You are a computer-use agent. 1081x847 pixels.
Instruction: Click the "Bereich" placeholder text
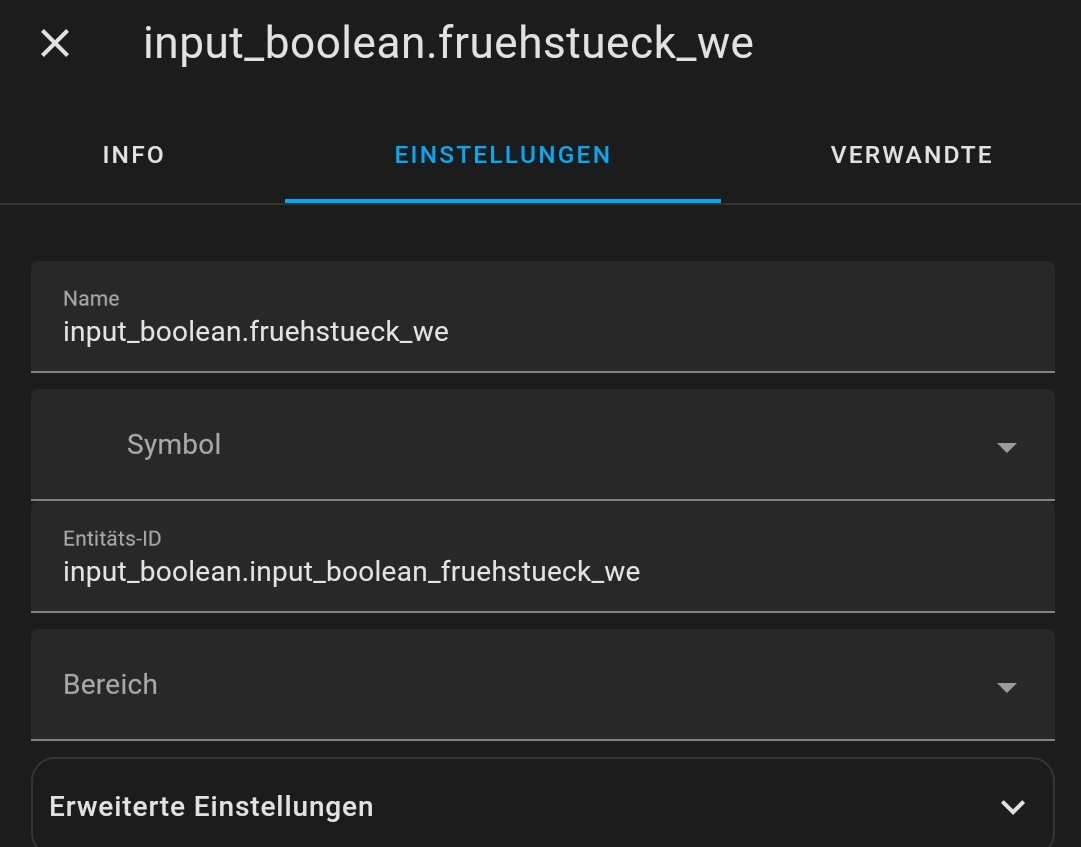[110, 684]
